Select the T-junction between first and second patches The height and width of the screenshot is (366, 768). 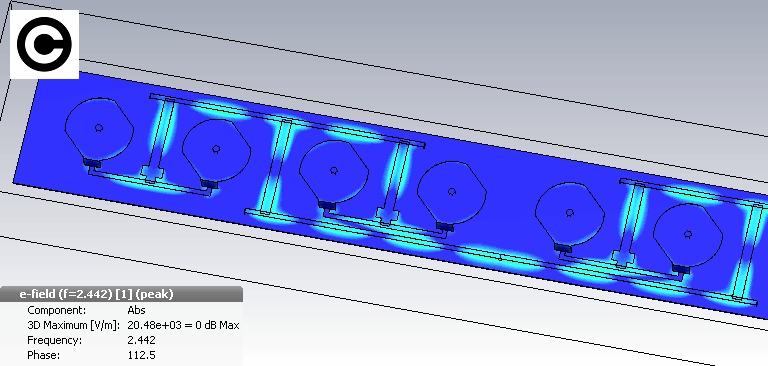(x=151, y=173)
